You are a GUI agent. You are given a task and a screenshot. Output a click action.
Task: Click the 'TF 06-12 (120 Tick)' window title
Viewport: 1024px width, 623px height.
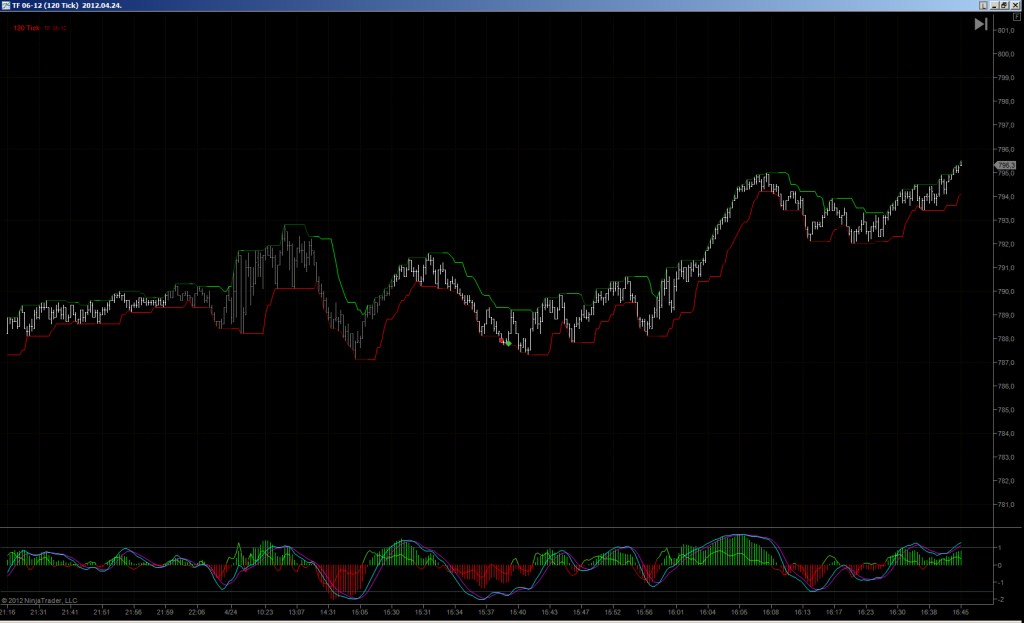45,5
